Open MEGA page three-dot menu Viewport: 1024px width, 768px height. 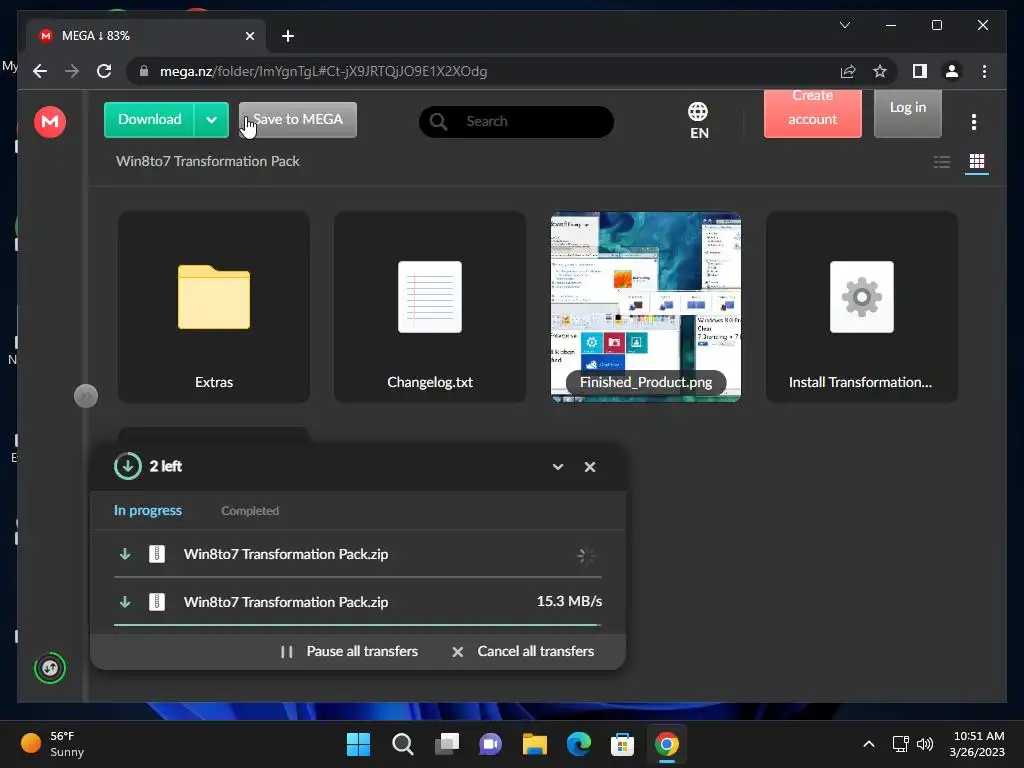pos(973,121)
